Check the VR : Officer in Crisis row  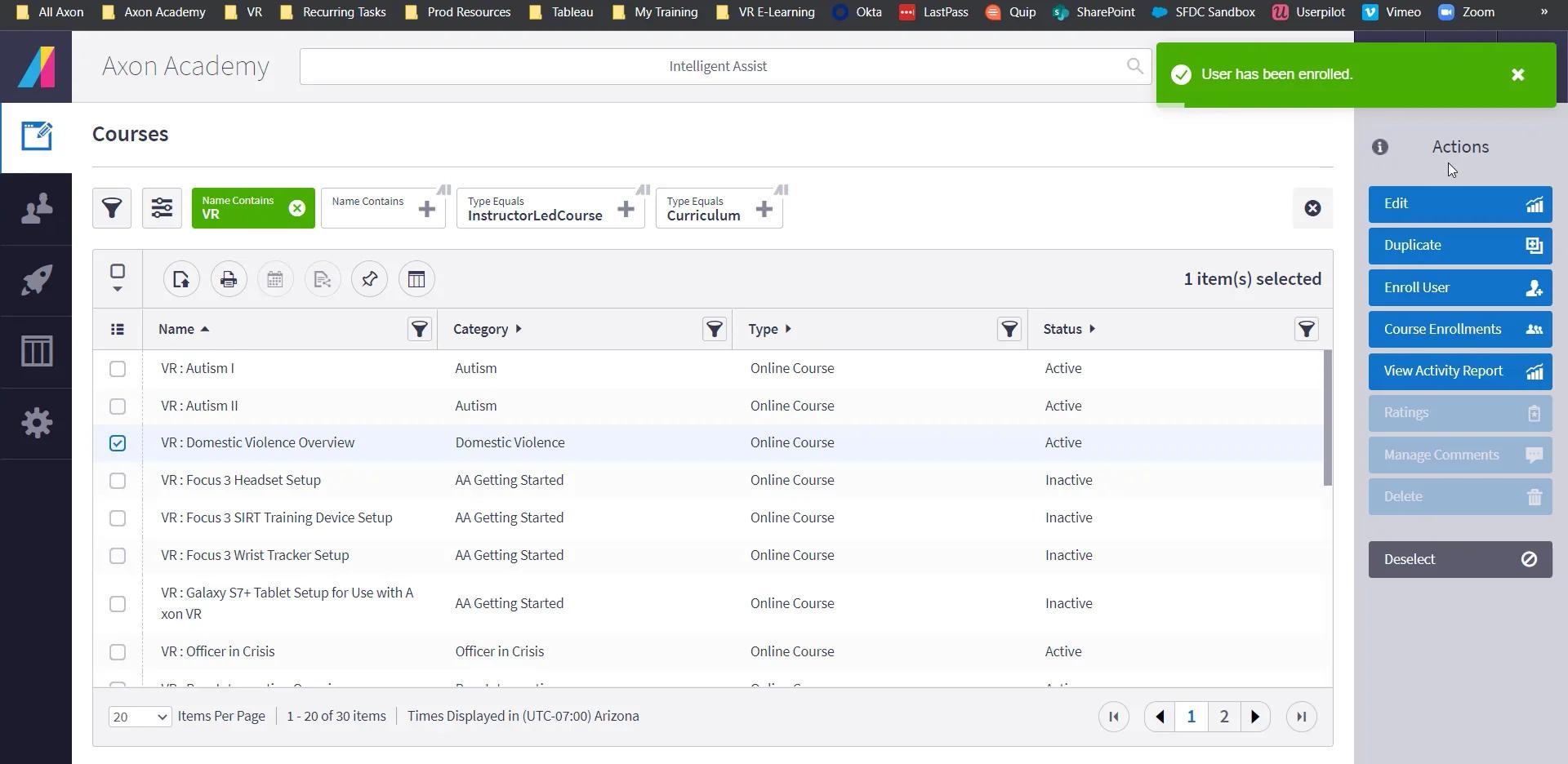(x=118, y=652)
